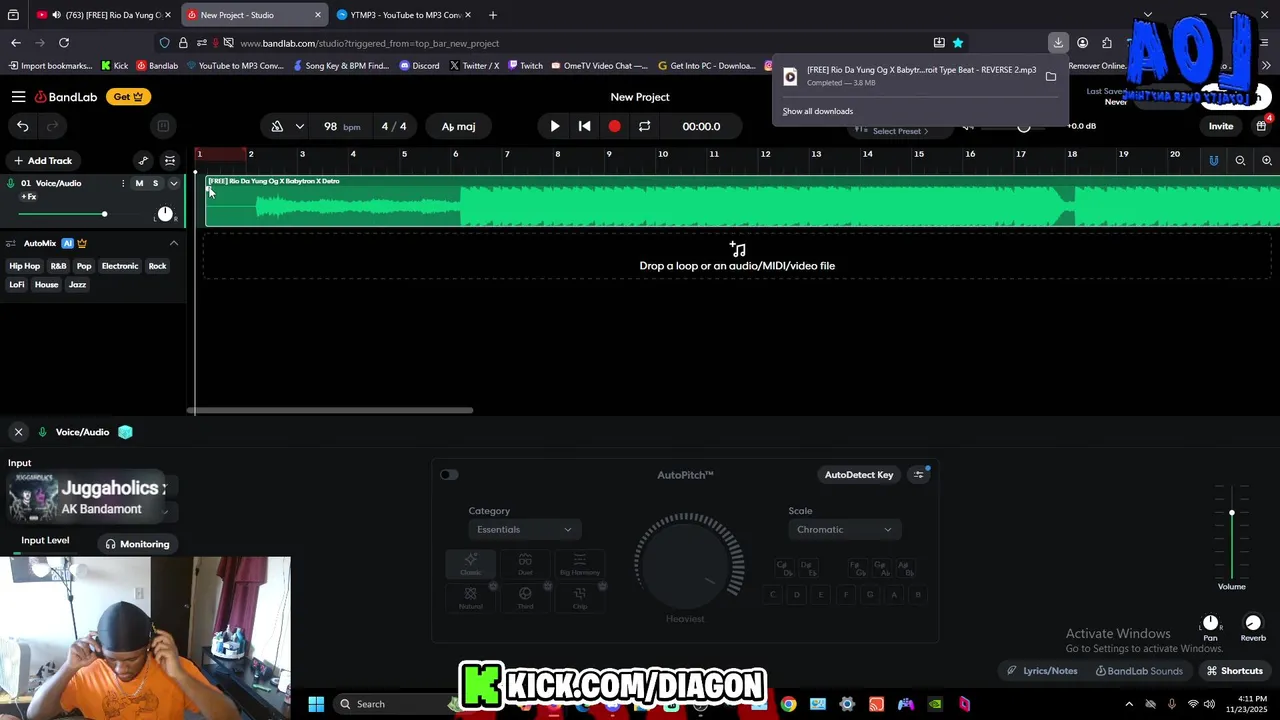The image size is (1280, 720).
Task: Expand the Voice/Audio track chevron
Action: coord(173,183)
